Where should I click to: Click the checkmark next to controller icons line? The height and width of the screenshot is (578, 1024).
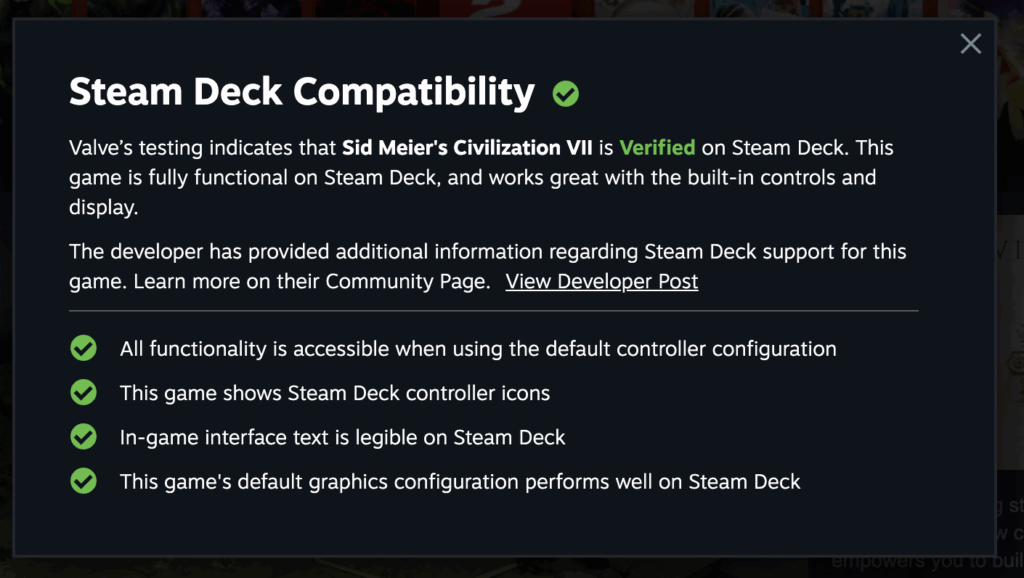click(83, 393)
